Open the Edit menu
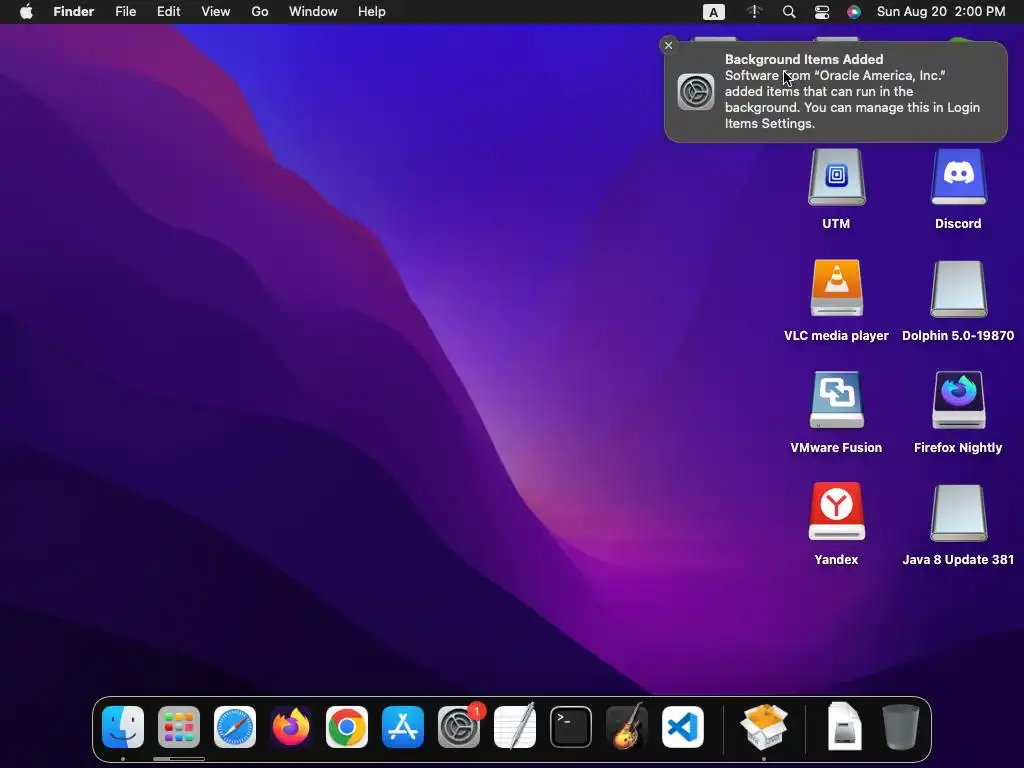 click(x=168, y=12)
